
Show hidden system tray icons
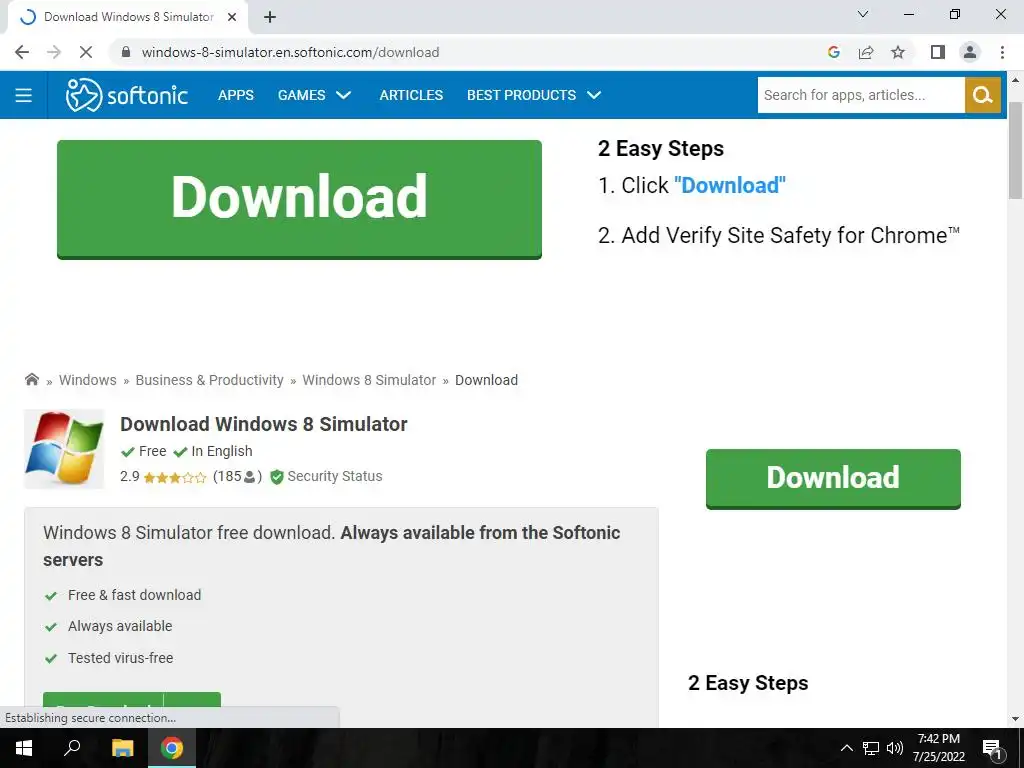click(846, 748)
